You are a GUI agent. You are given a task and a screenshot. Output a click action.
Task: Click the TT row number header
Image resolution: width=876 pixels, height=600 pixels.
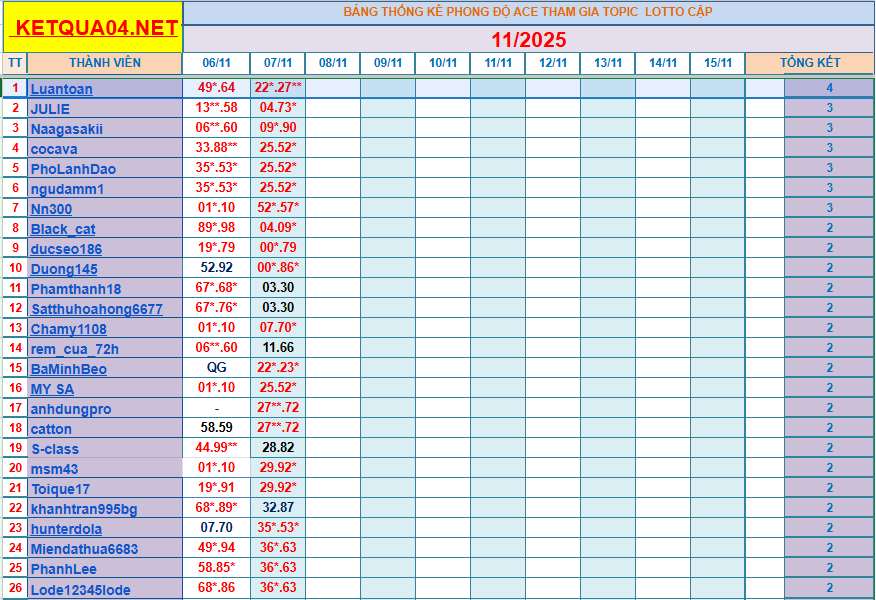click(x=14, y=62)
